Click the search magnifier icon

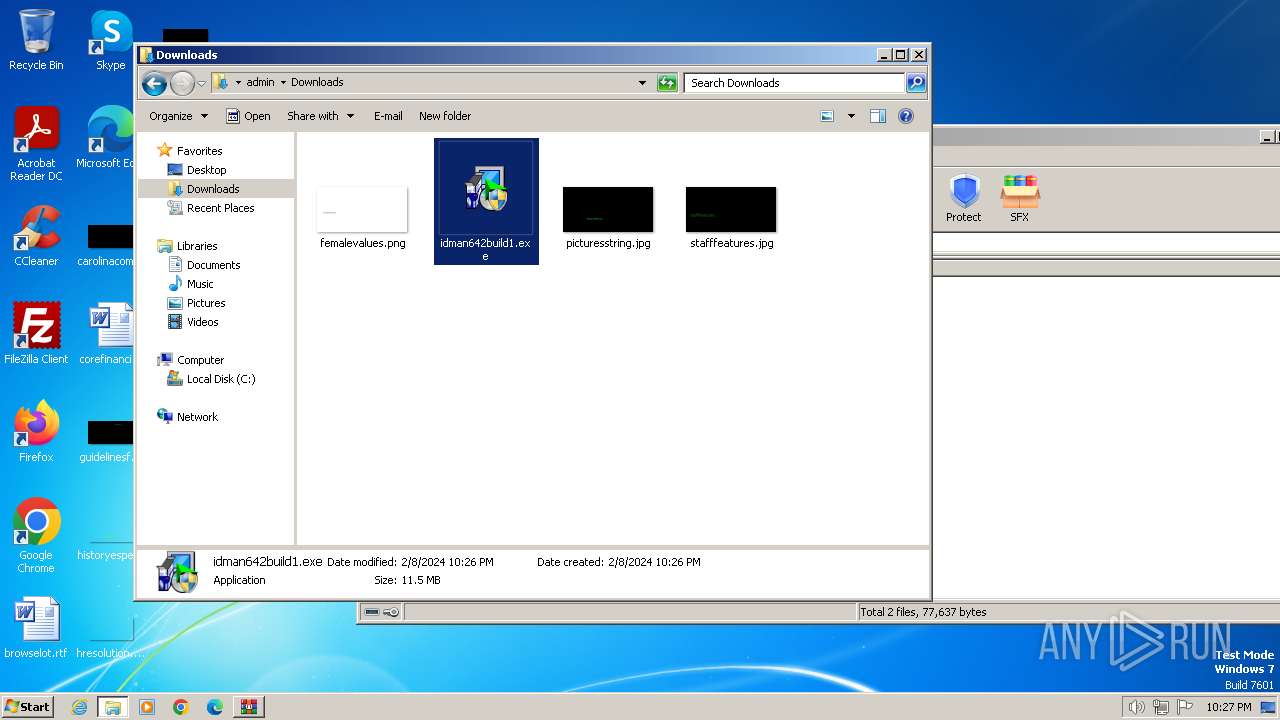916,83
